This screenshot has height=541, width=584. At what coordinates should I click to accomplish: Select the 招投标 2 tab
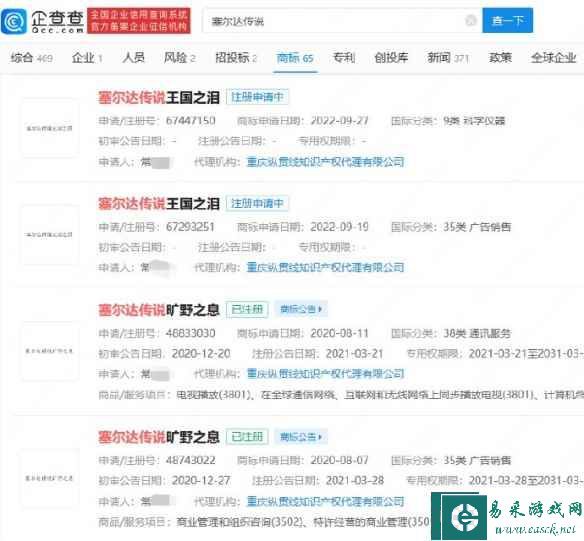236,58
